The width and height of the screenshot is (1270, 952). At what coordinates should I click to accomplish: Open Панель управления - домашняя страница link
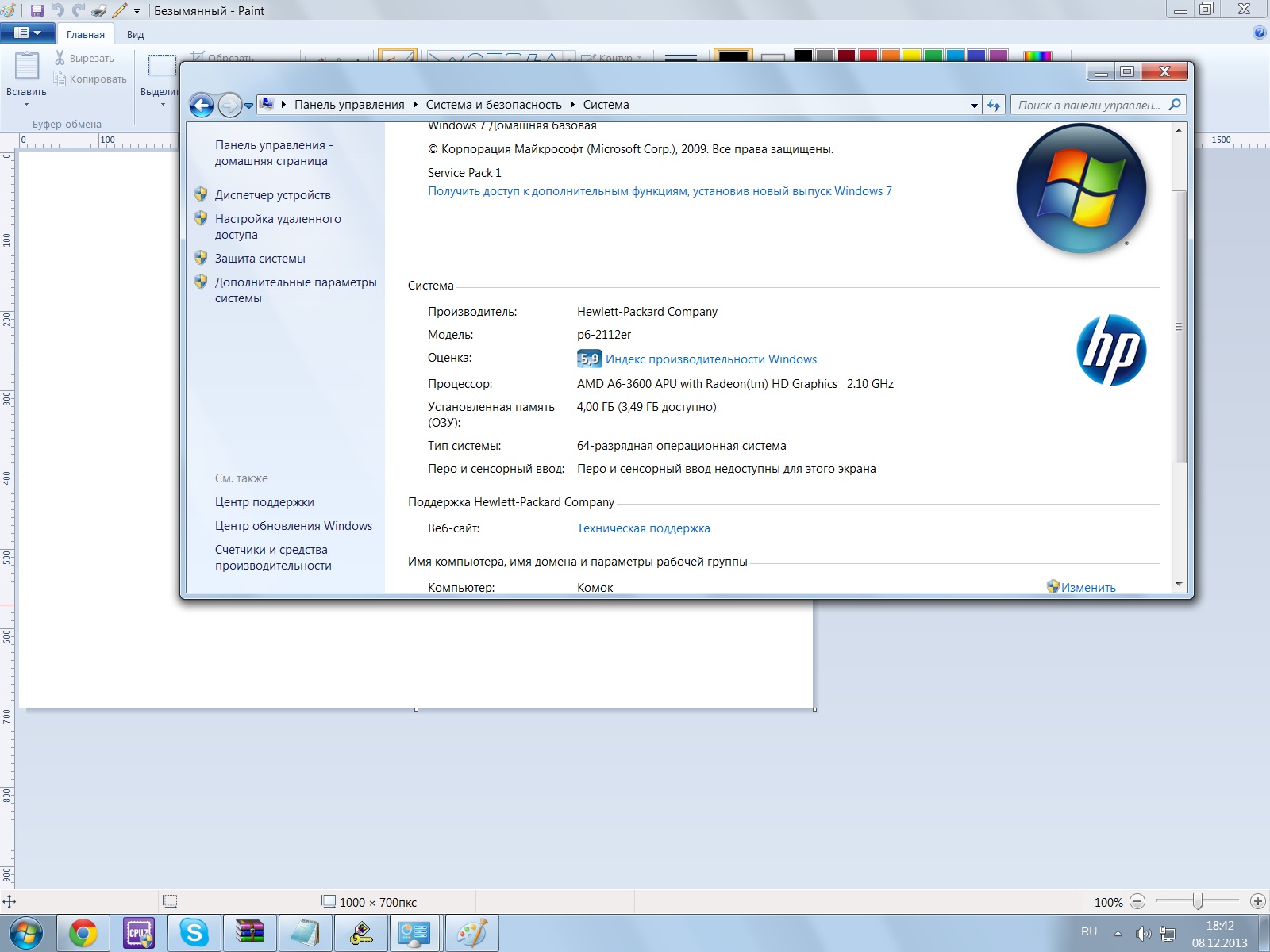[274, 153]
